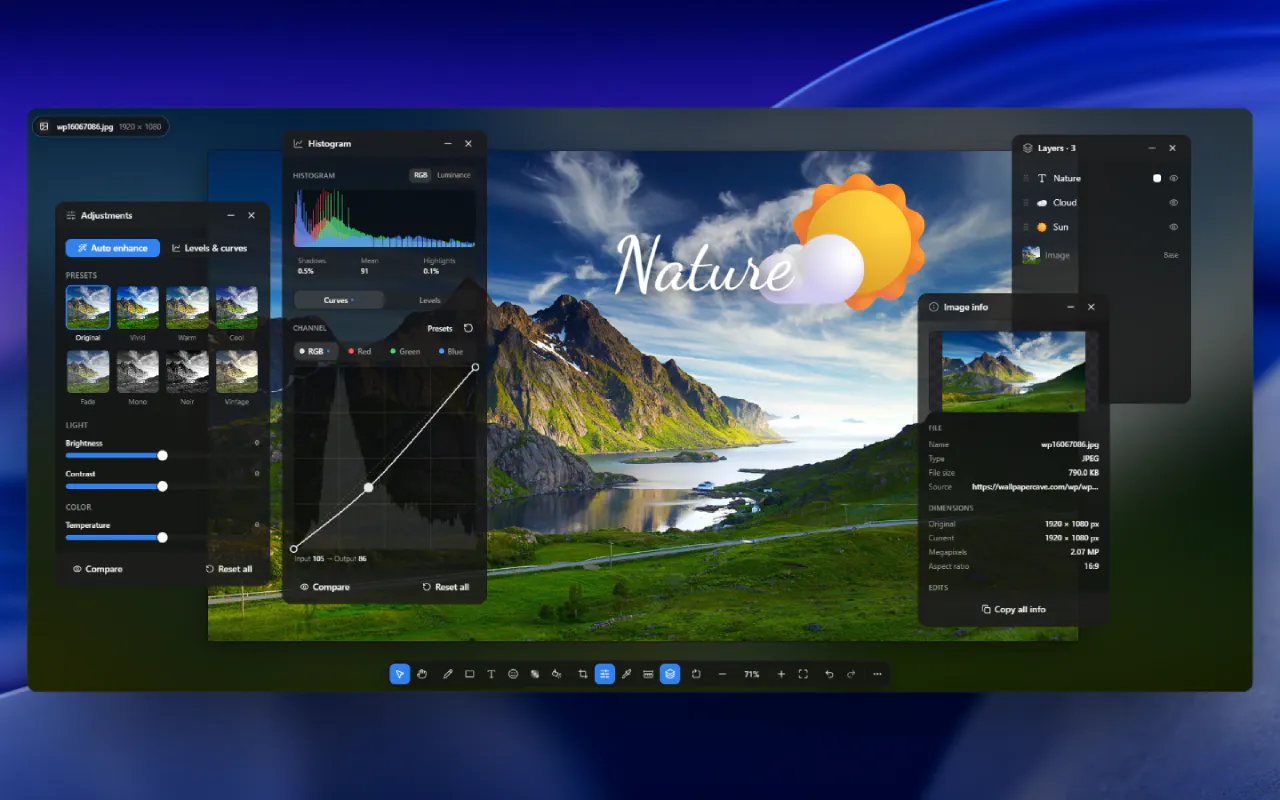Open the more options ellipsis menu

(877, 674)
